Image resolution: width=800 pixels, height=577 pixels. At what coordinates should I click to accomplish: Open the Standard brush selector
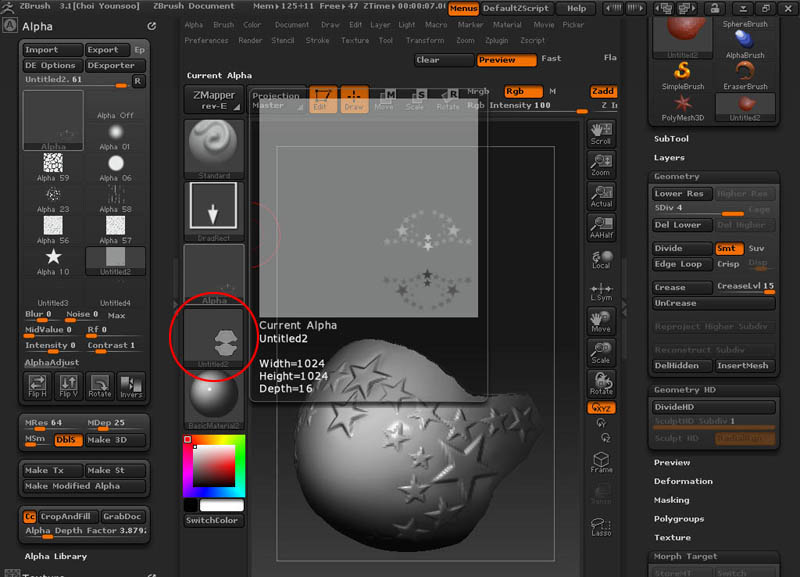(214, 149)
